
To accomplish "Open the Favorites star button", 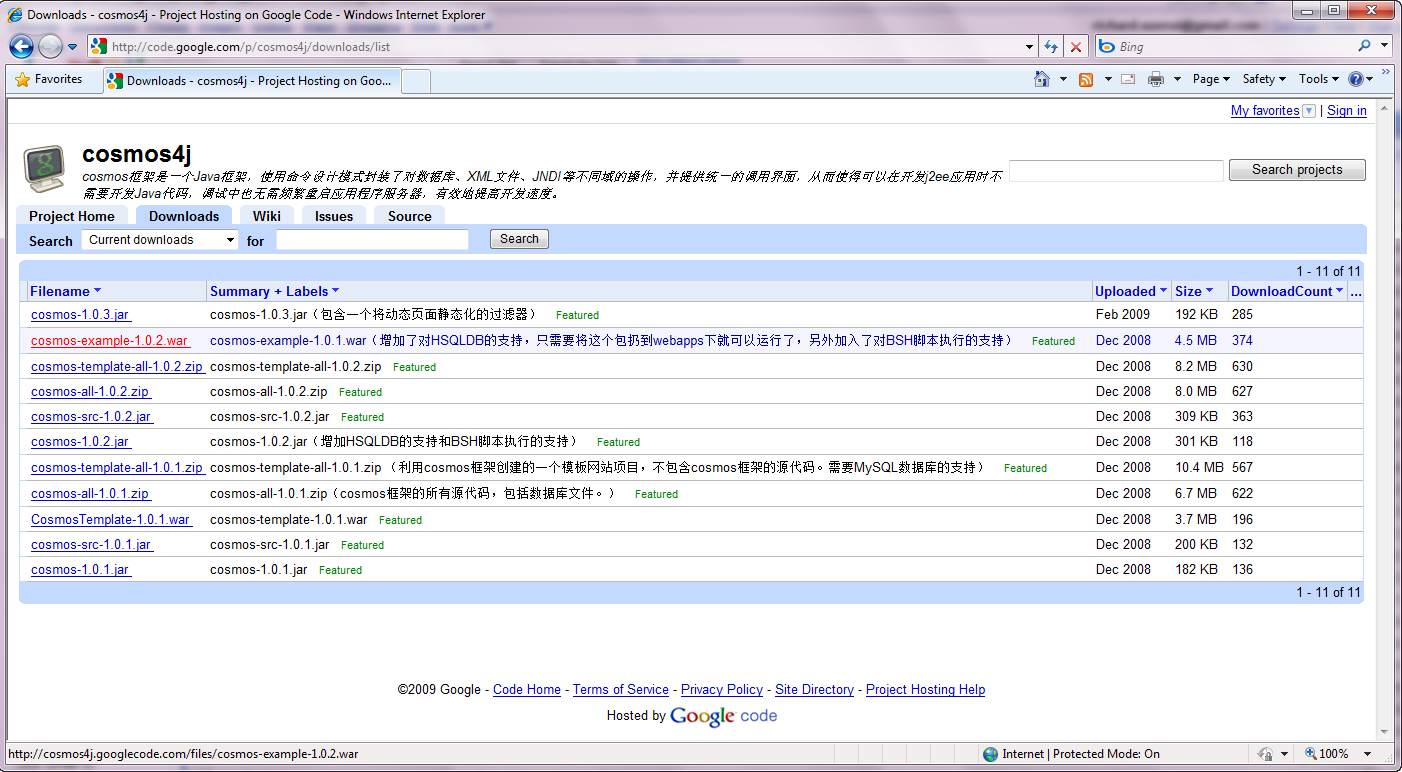I will [49, 79].
